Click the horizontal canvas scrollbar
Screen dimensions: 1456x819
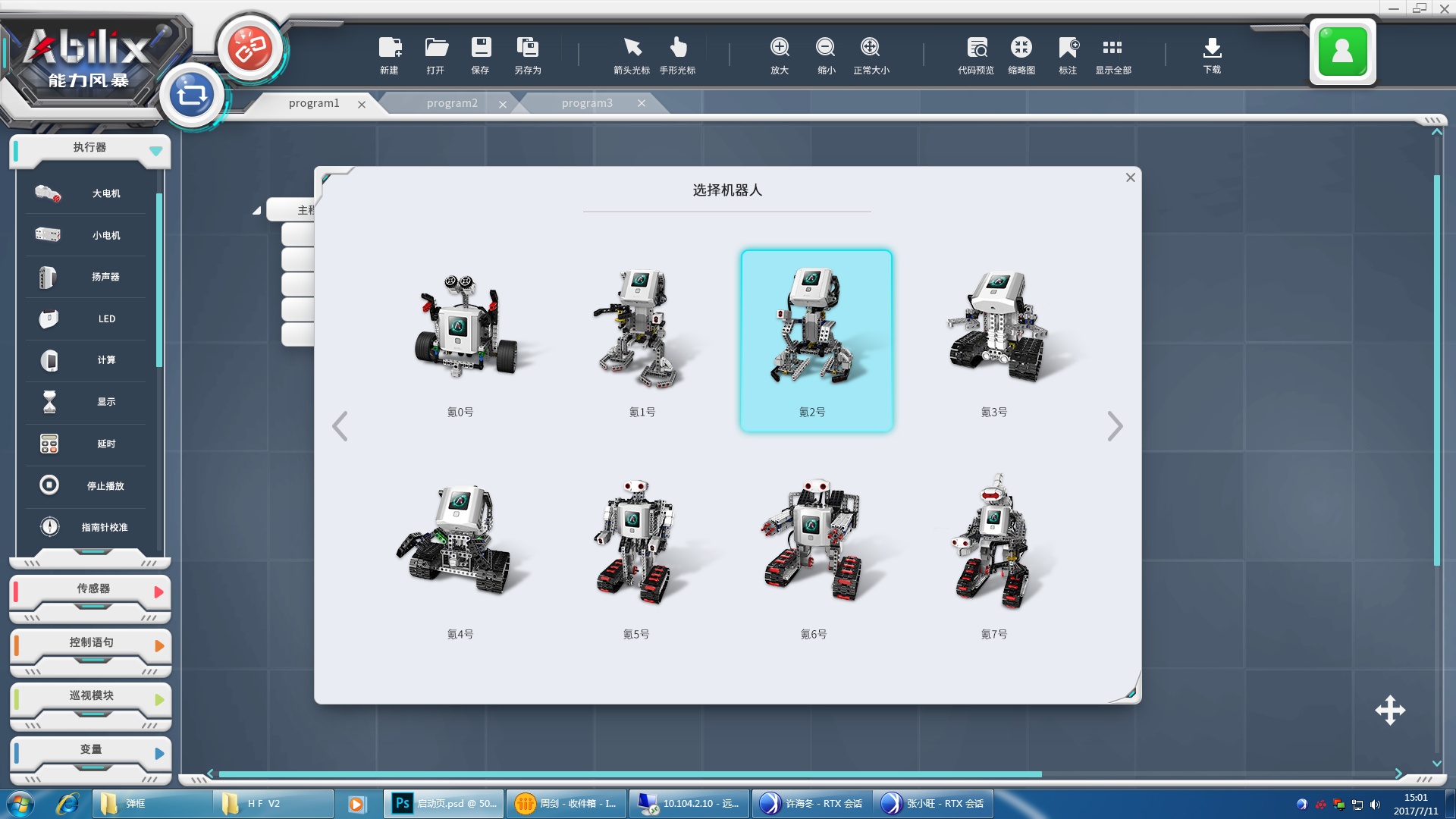[x=629, y=774]
